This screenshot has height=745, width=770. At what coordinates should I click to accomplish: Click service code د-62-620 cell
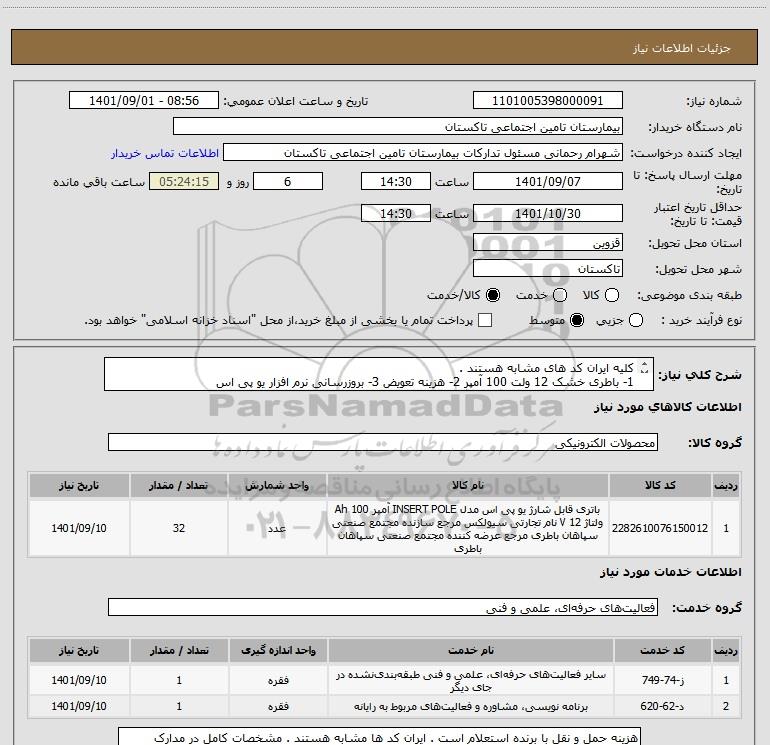662,706
